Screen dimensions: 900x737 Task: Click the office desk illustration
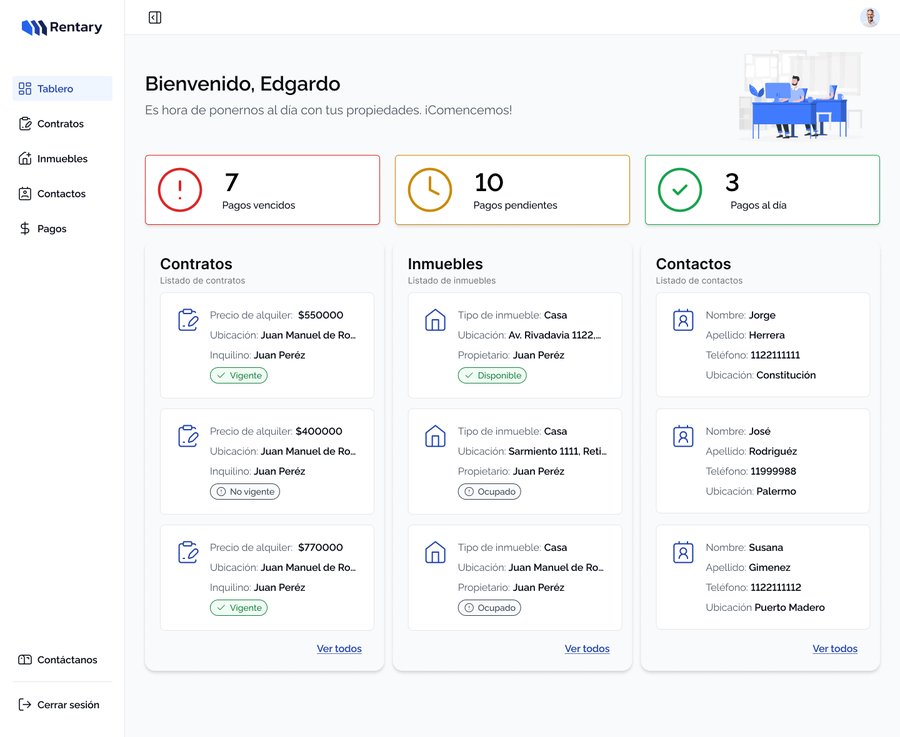pos(801,96)
